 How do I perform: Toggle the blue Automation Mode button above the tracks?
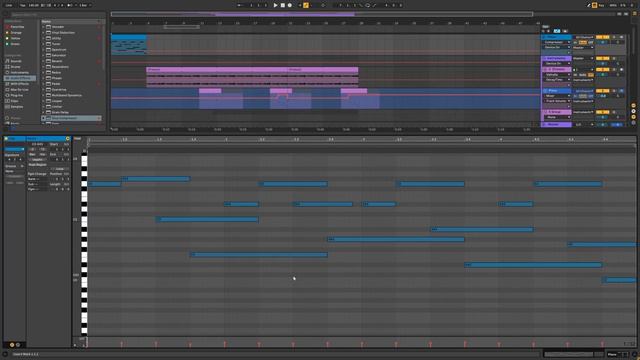coord(557,31)
